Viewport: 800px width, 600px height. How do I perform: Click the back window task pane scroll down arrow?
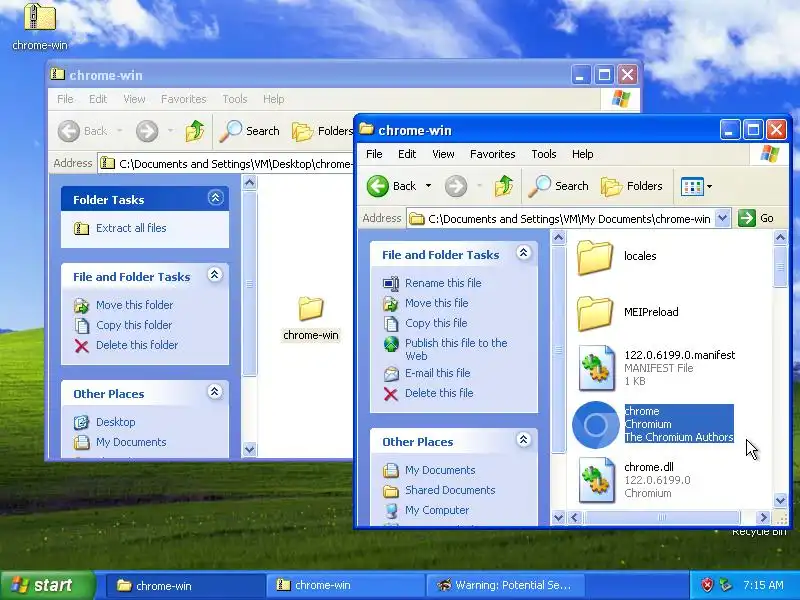[249, 449]
